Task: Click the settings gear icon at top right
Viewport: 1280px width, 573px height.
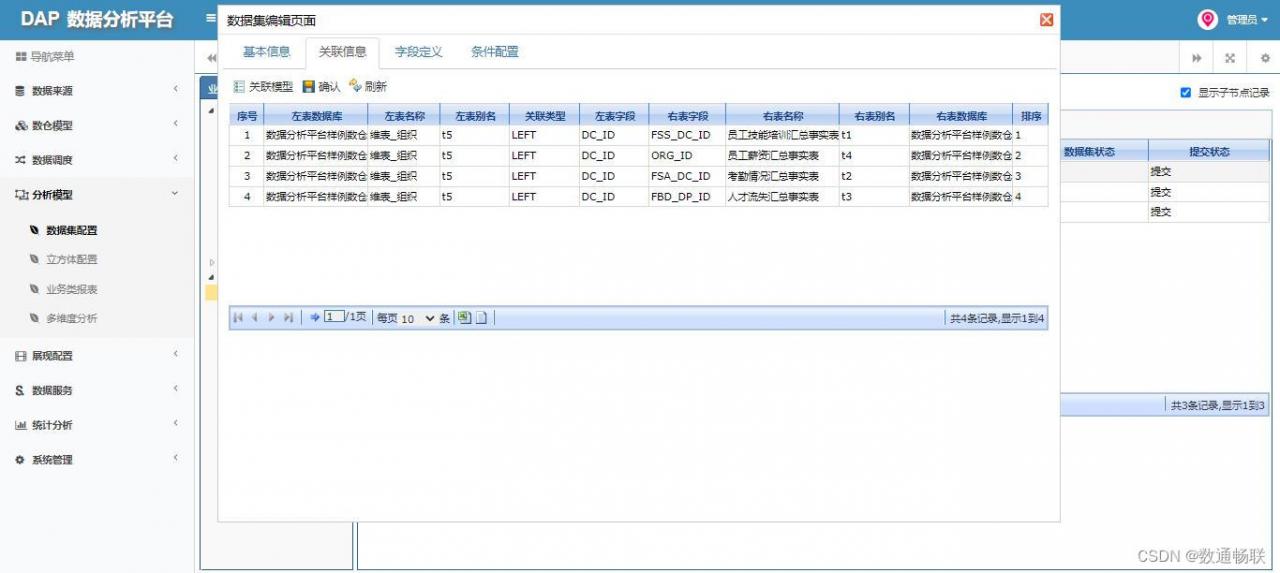Action: tap(1264, 58)
